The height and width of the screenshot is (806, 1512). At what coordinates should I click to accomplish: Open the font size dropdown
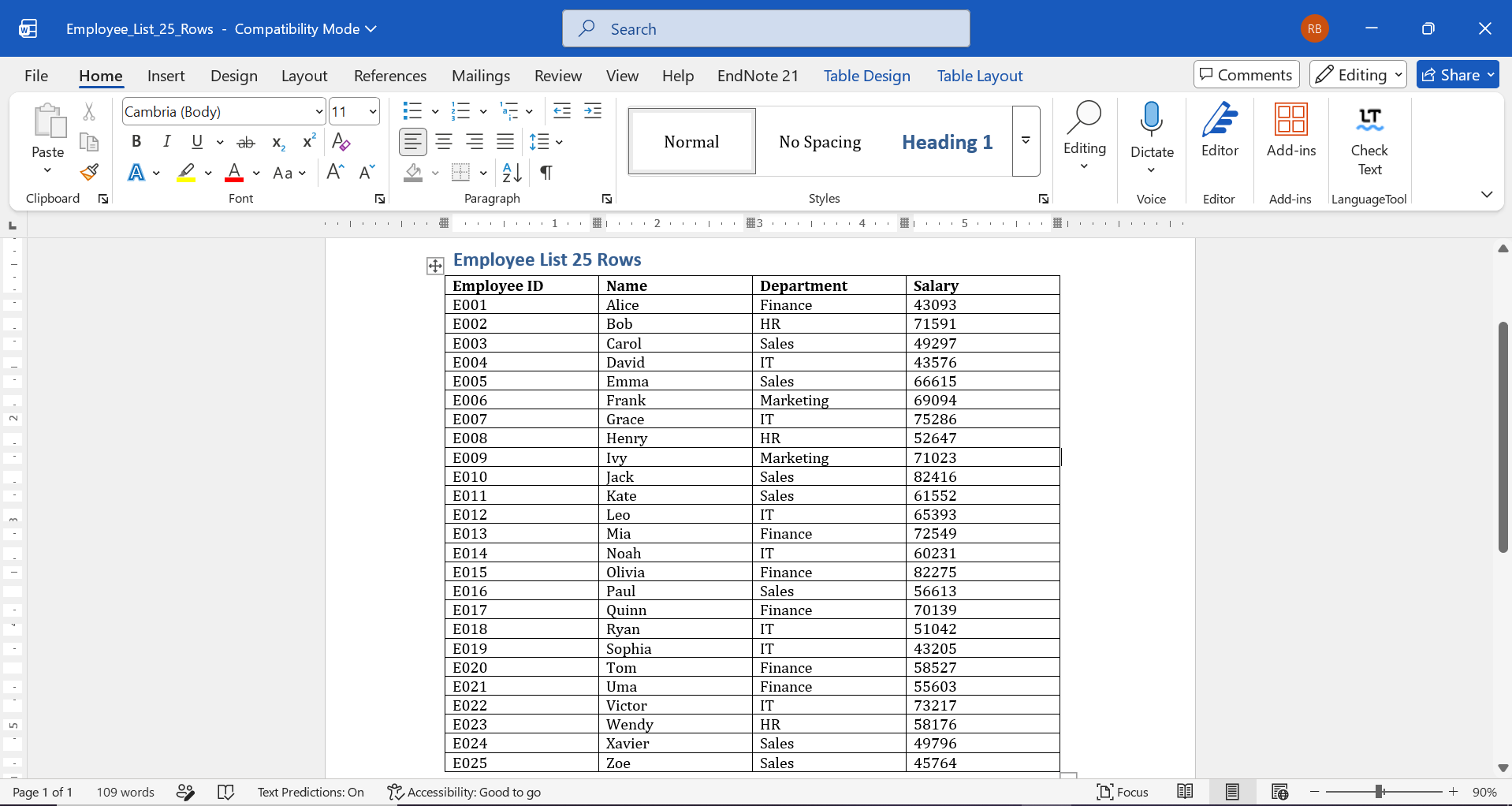[x=373, y=111]
